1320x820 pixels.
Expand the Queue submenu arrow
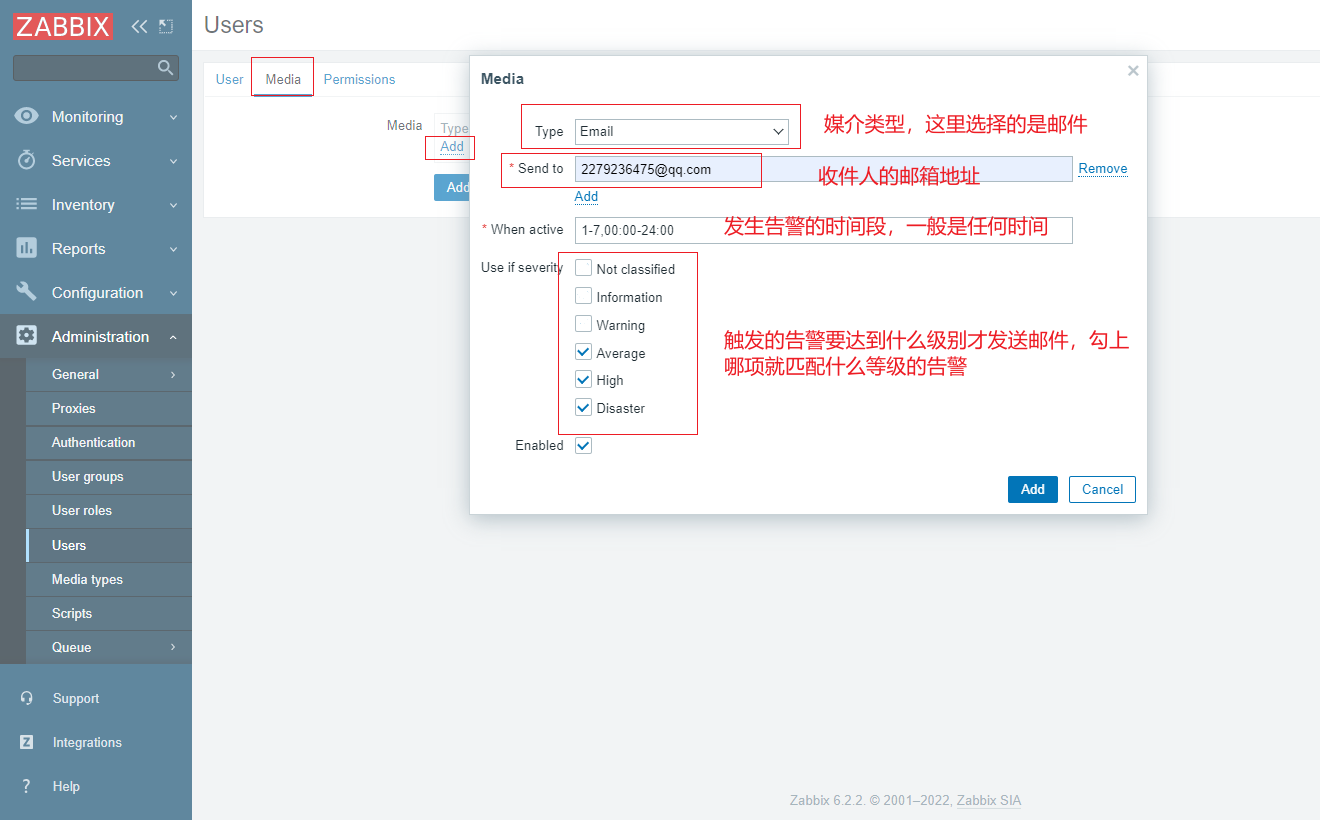tap(173, 647)
